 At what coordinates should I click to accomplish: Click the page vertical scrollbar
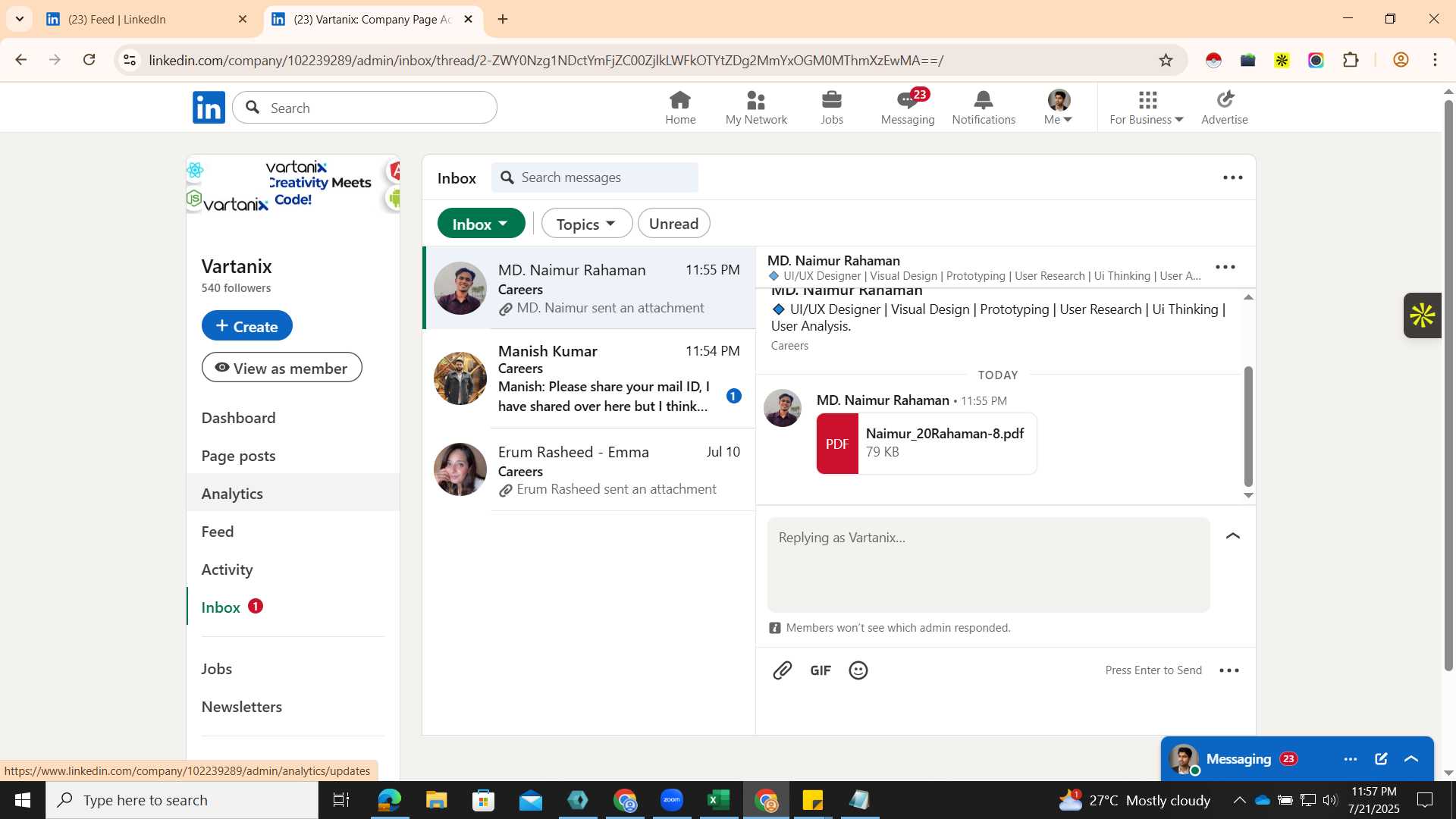coord(1448,387)
